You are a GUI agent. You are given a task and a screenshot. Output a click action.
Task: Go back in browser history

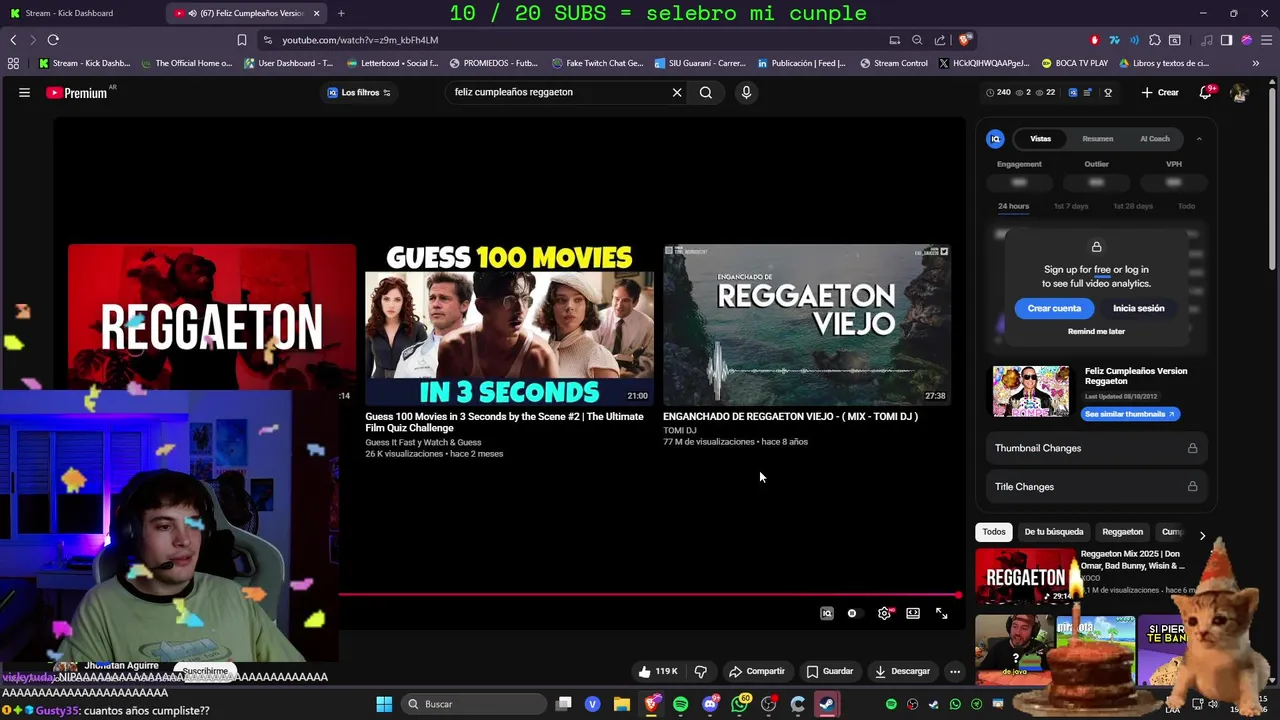tap(13, 40)
